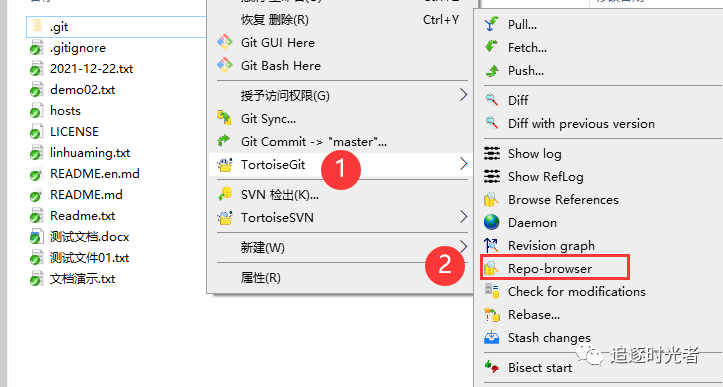Image resolution: width=723 pixels, height=387 pixels.
Task: Click the TortoiseSVN turtle icon
Action: click(225, 217)
